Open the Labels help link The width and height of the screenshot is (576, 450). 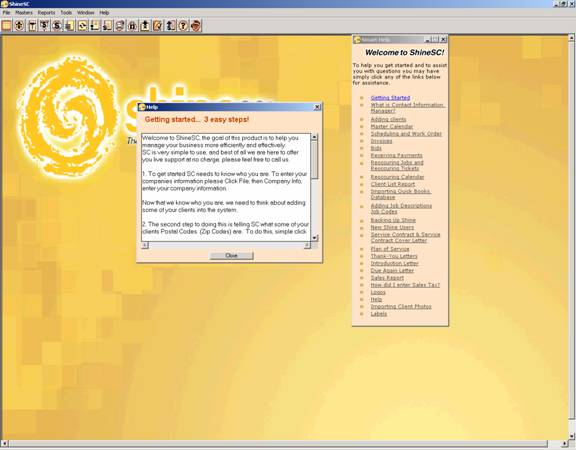tap(379, 314)
